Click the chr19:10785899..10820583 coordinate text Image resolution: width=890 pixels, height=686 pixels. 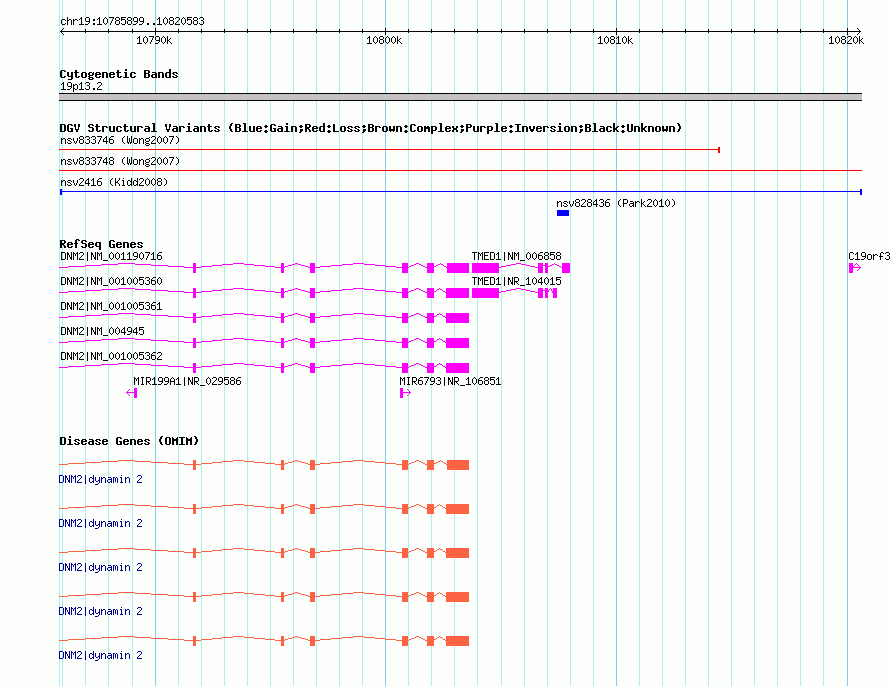132,22
